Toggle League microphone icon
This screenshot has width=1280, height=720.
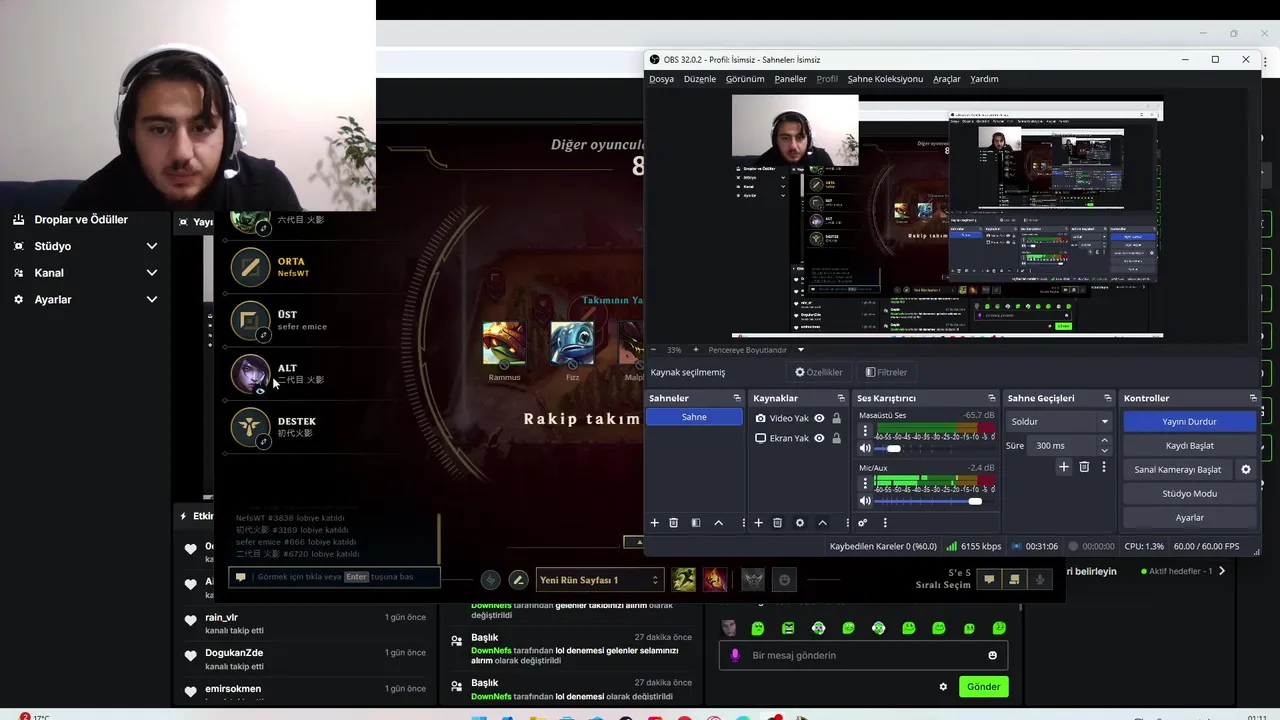(x=1040, y=580)
